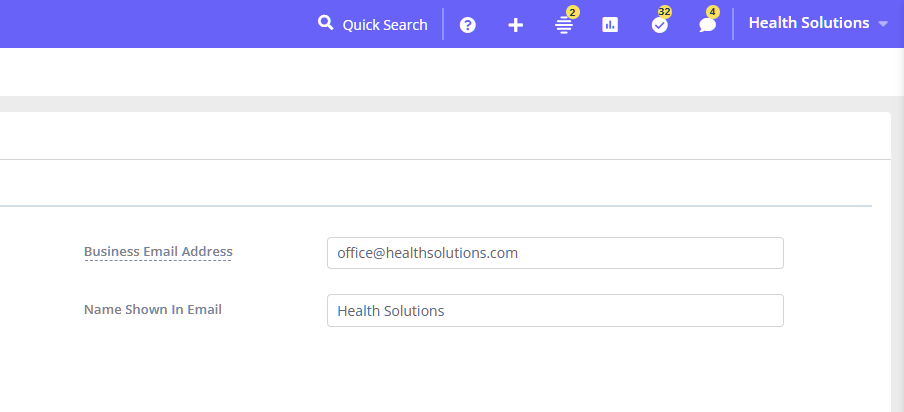Click the Name Shown In Email label
The width and height of the screenshot is (904, 412).
coord(153,310)
